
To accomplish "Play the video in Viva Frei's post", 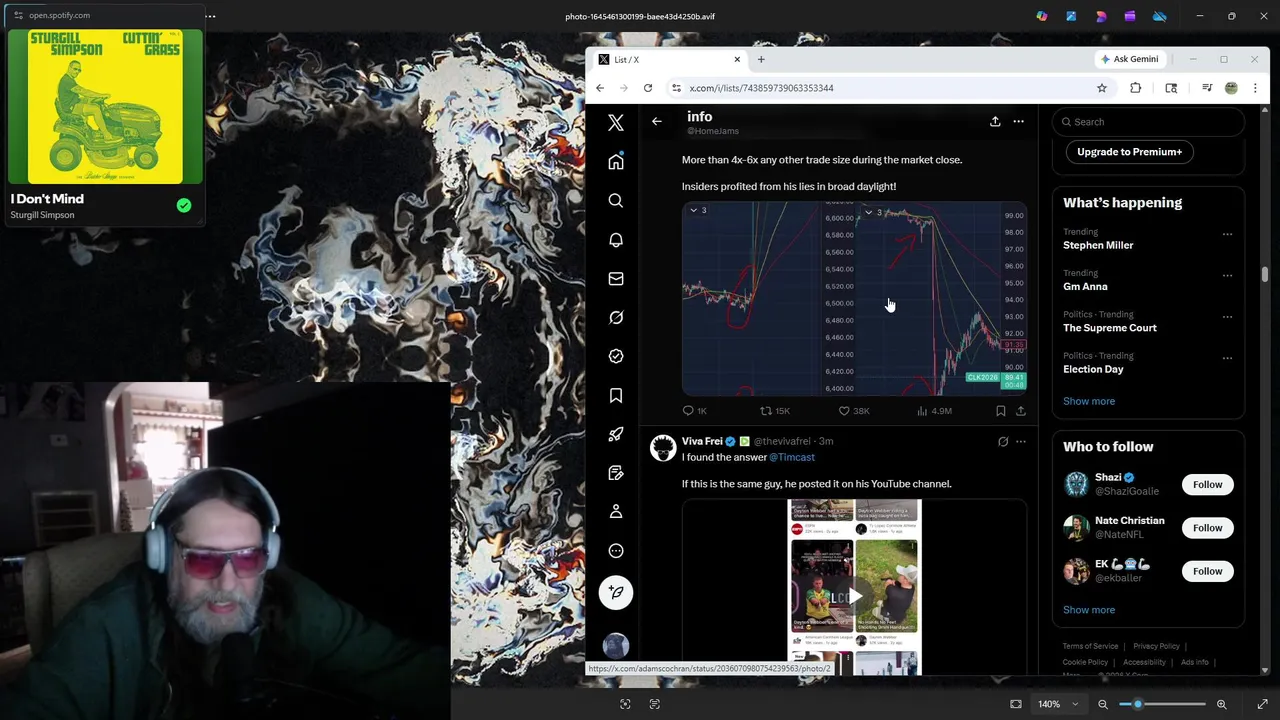I will tap(855, 595).
